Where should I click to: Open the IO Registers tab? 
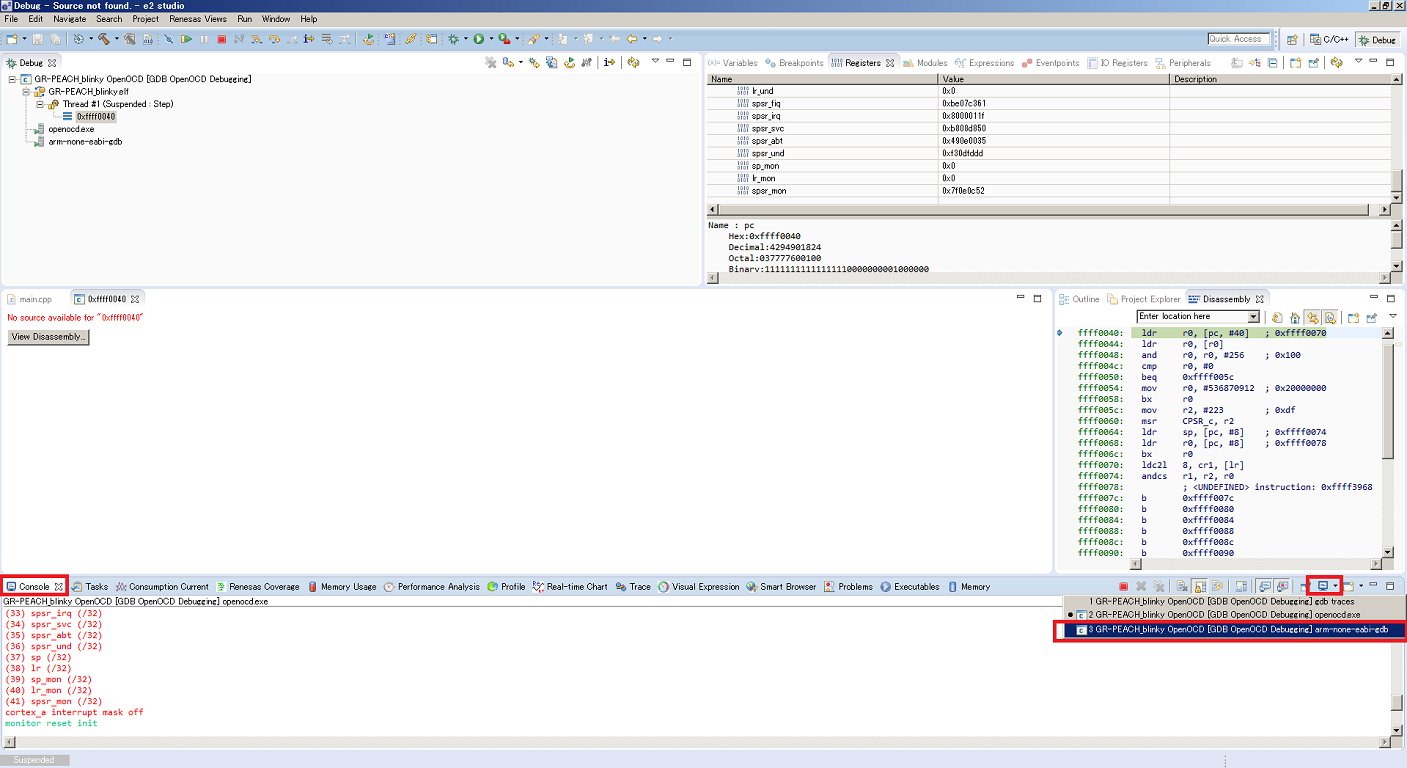pyautogui.click(x=1117, y=62)
